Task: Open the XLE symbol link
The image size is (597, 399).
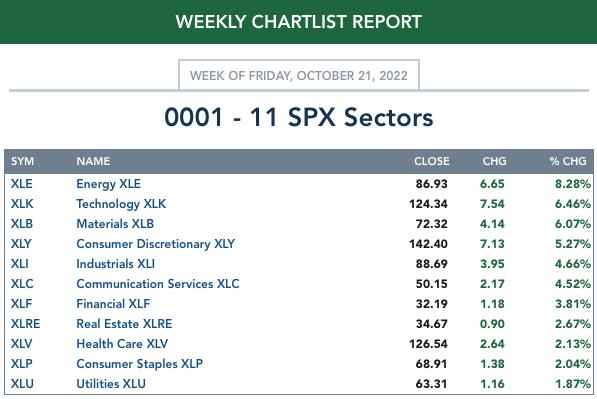Action: [x=22, y=184]
